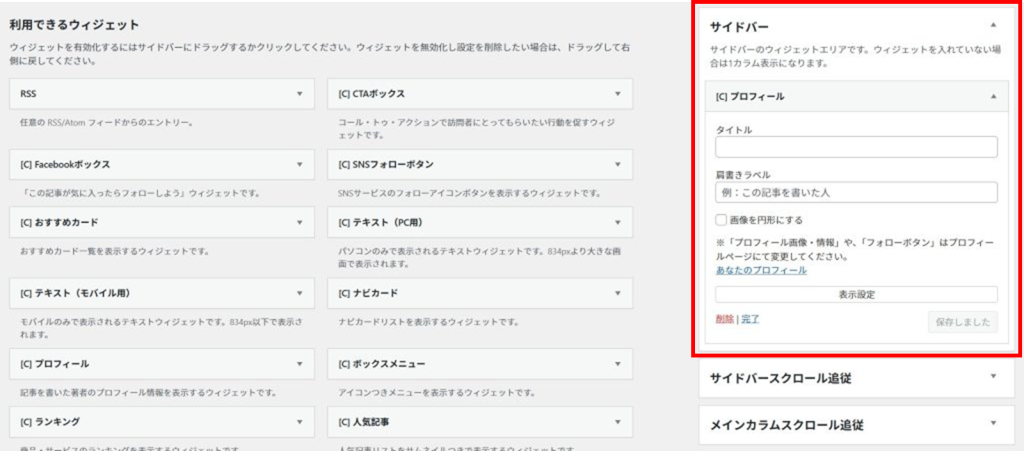
Task: Expand the RSS widget dropdown arrow
Action: click(299, 93)
